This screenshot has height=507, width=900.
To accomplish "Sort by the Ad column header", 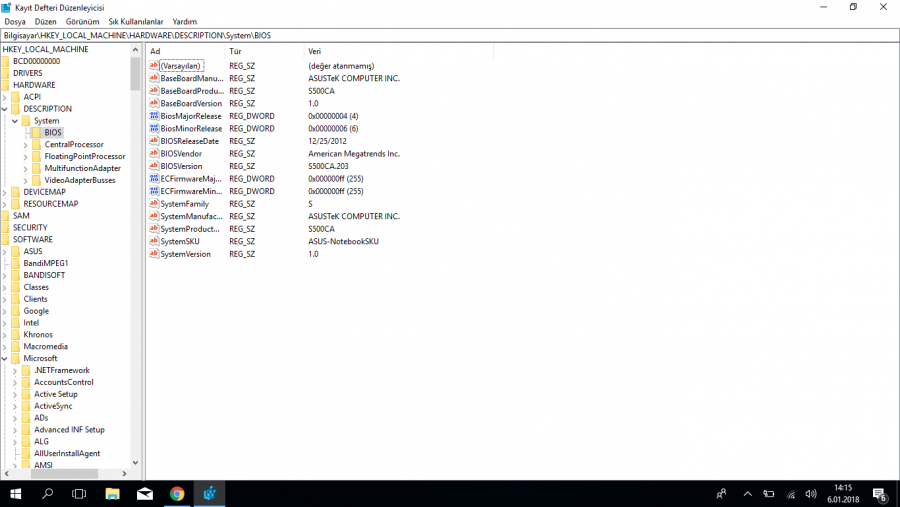I will coord(186,51).
